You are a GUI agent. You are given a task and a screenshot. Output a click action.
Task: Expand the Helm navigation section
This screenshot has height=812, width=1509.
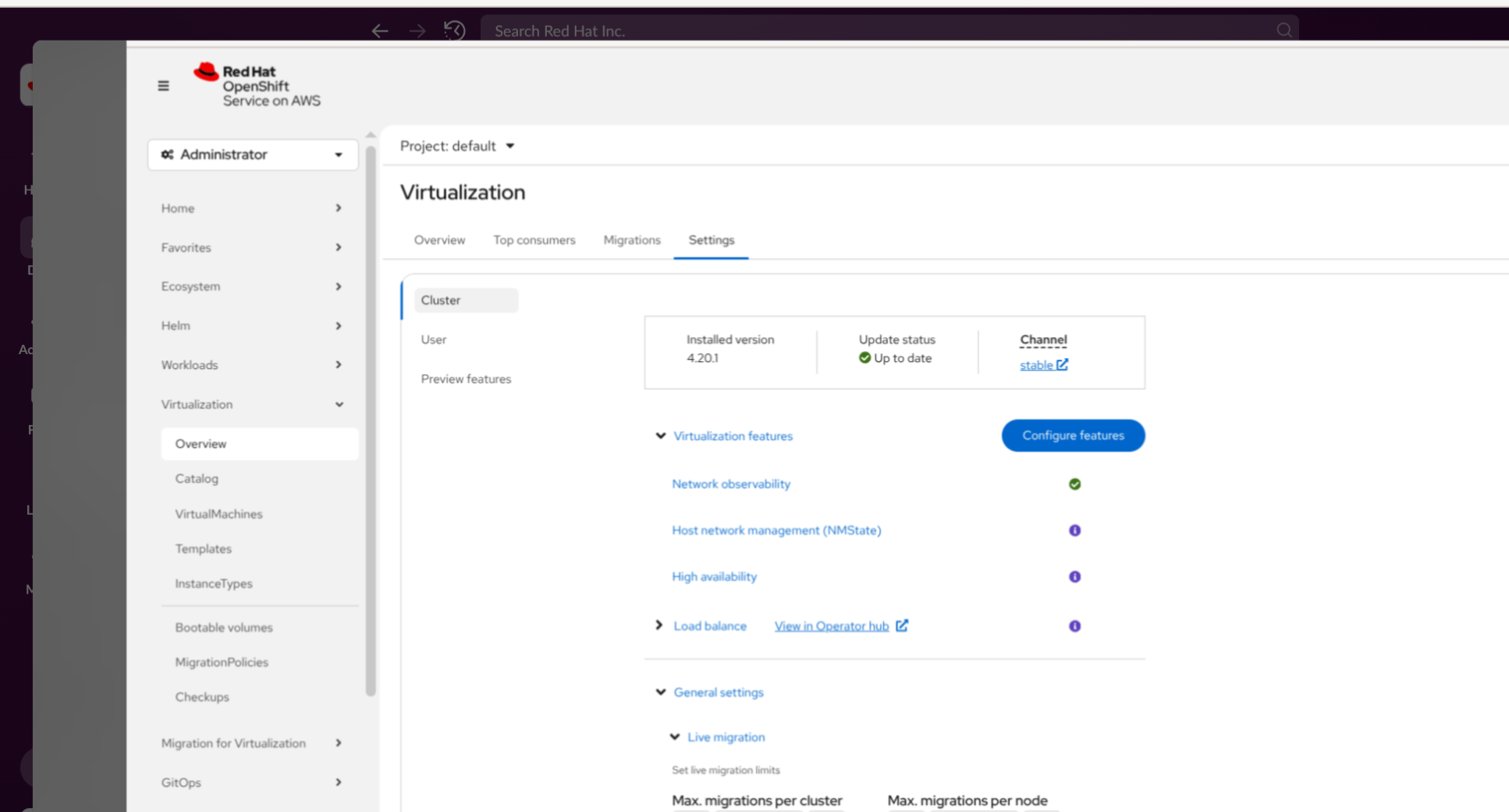click(x=252, y=325)
